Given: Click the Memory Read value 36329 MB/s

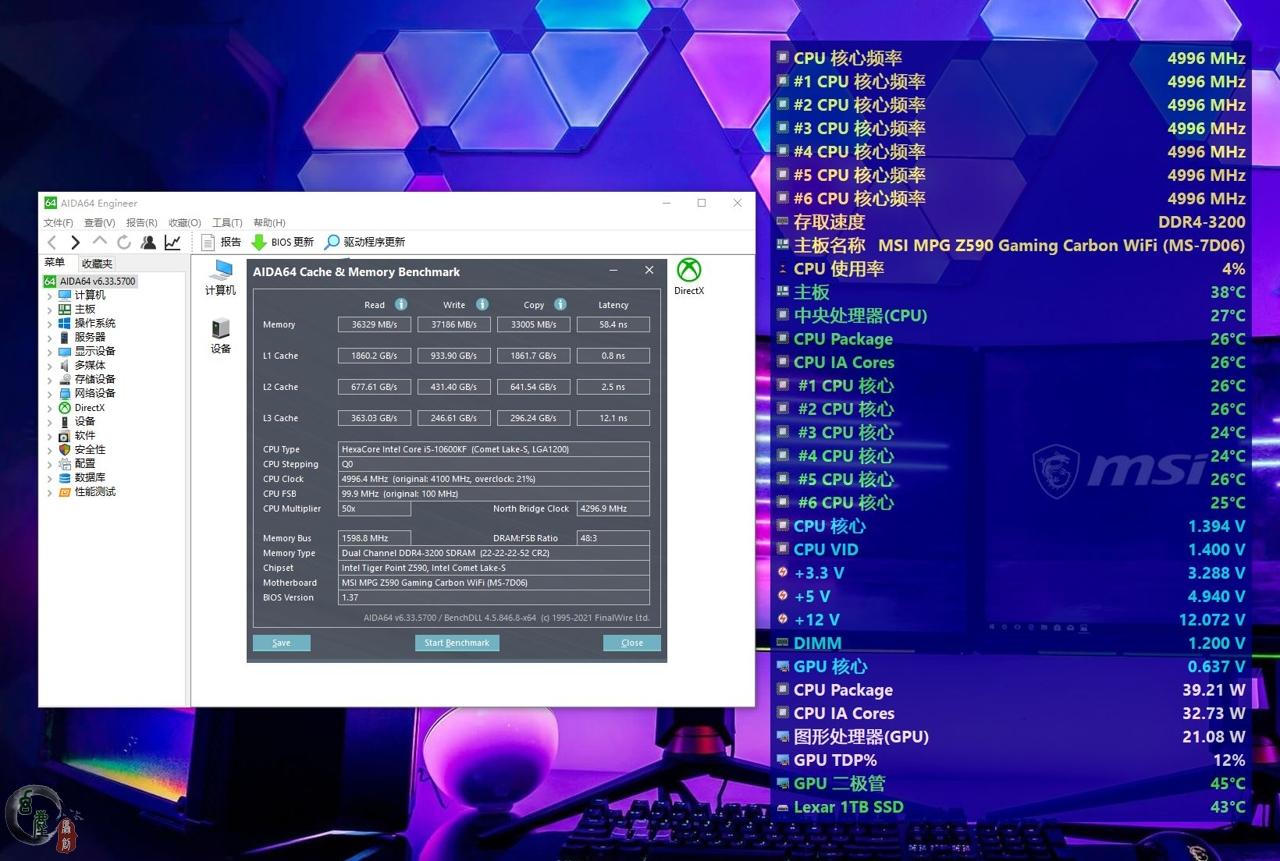Looking at the screenshot, I should 375,324.
